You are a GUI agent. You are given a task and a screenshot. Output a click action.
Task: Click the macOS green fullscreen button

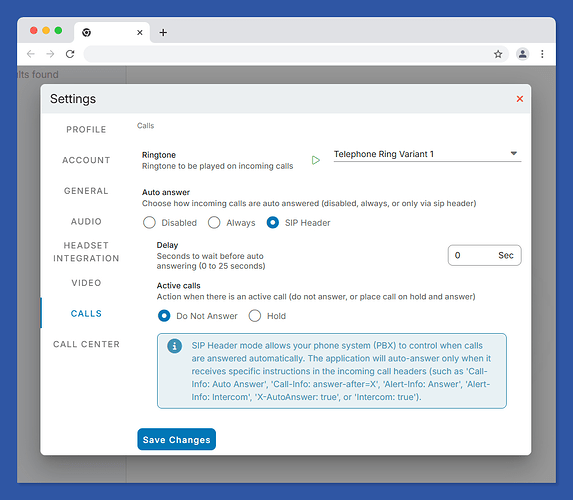coord(58,30)
